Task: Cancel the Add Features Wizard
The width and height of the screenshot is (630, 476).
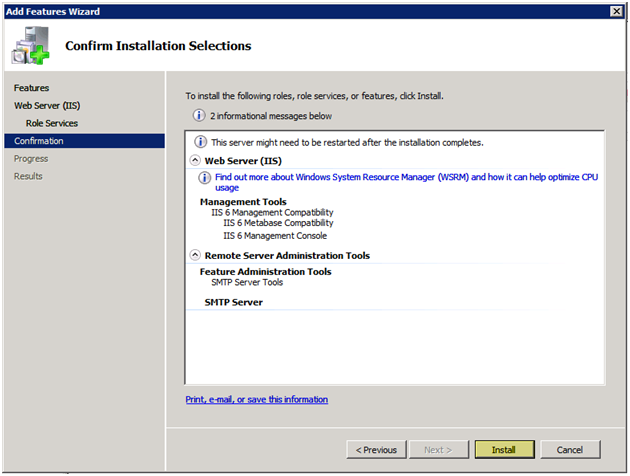Action: (570, 449)
